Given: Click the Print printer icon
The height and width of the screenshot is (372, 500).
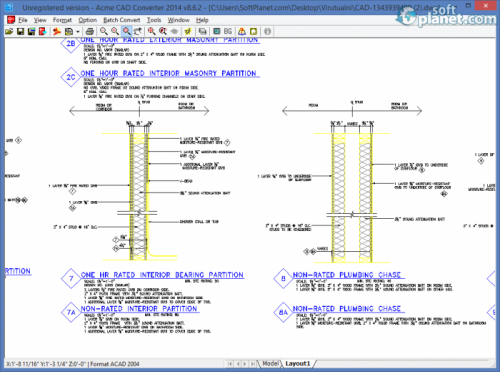Looking at the screenshot, I should pyautogui.click(x=90, y=31).
